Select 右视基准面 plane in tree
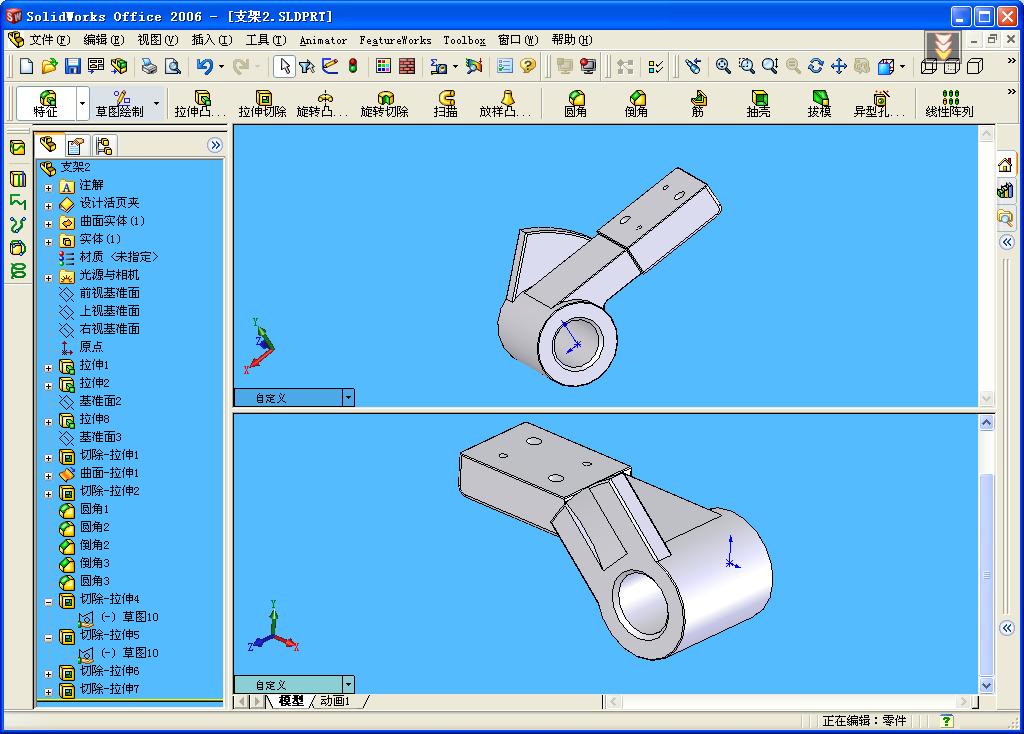The height and width of the screenshot is (734, 1024). pyautogui.click(x=109, y=329)
